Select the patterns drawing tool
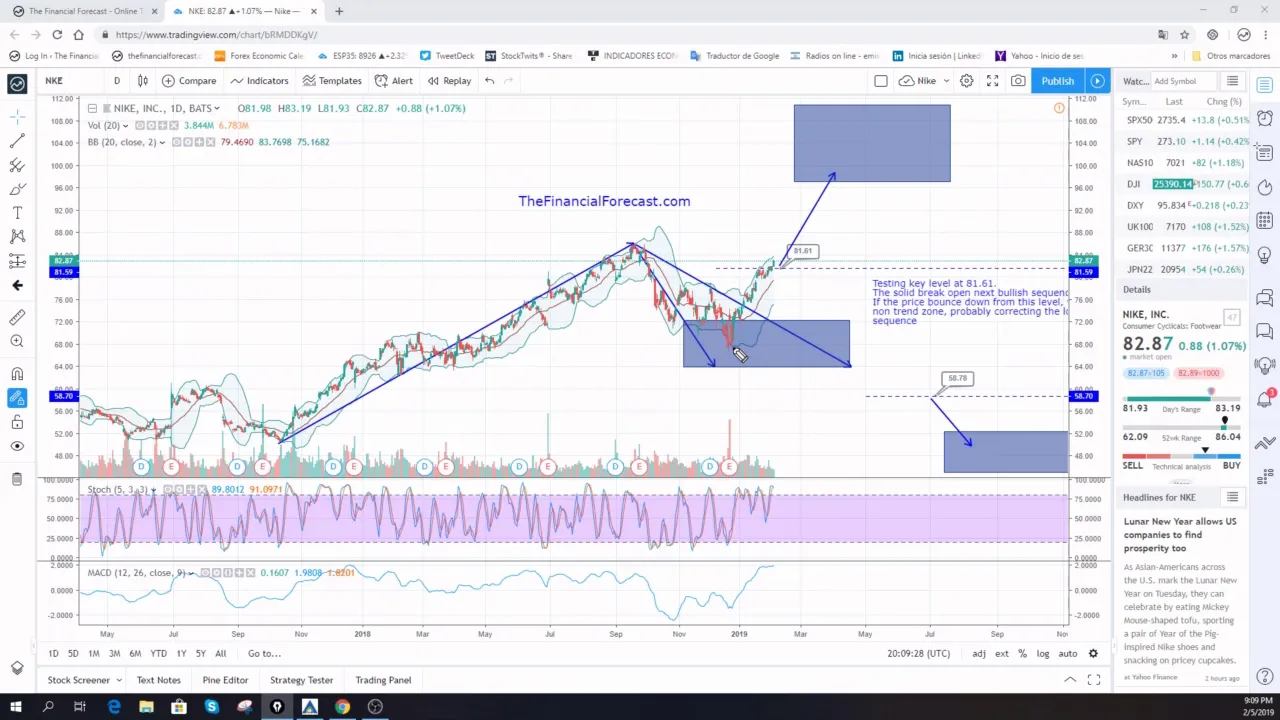The width and height of the screenshot is (1280, 720). (x=17, y=237)
